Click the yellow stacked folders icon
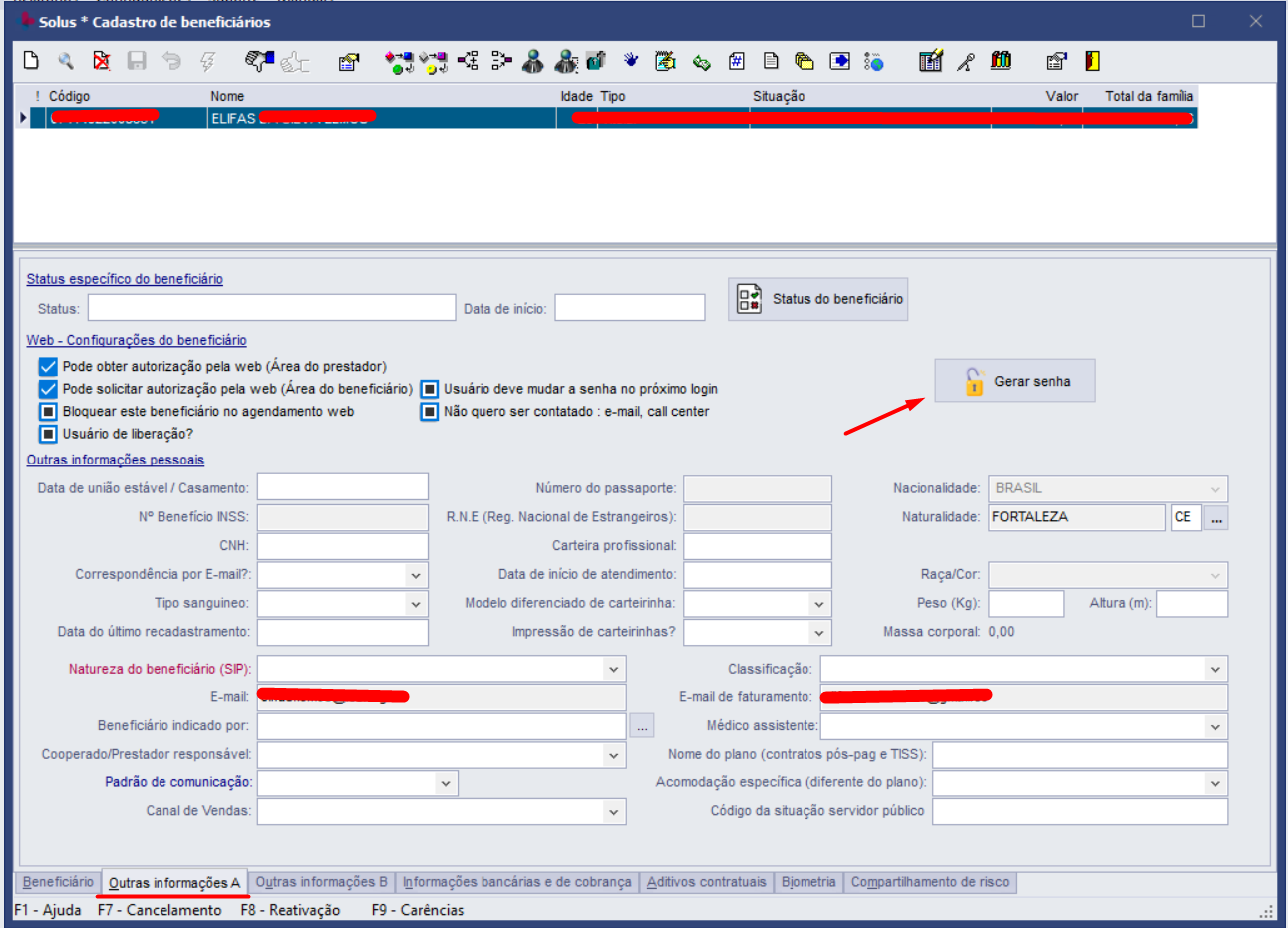 805,61
